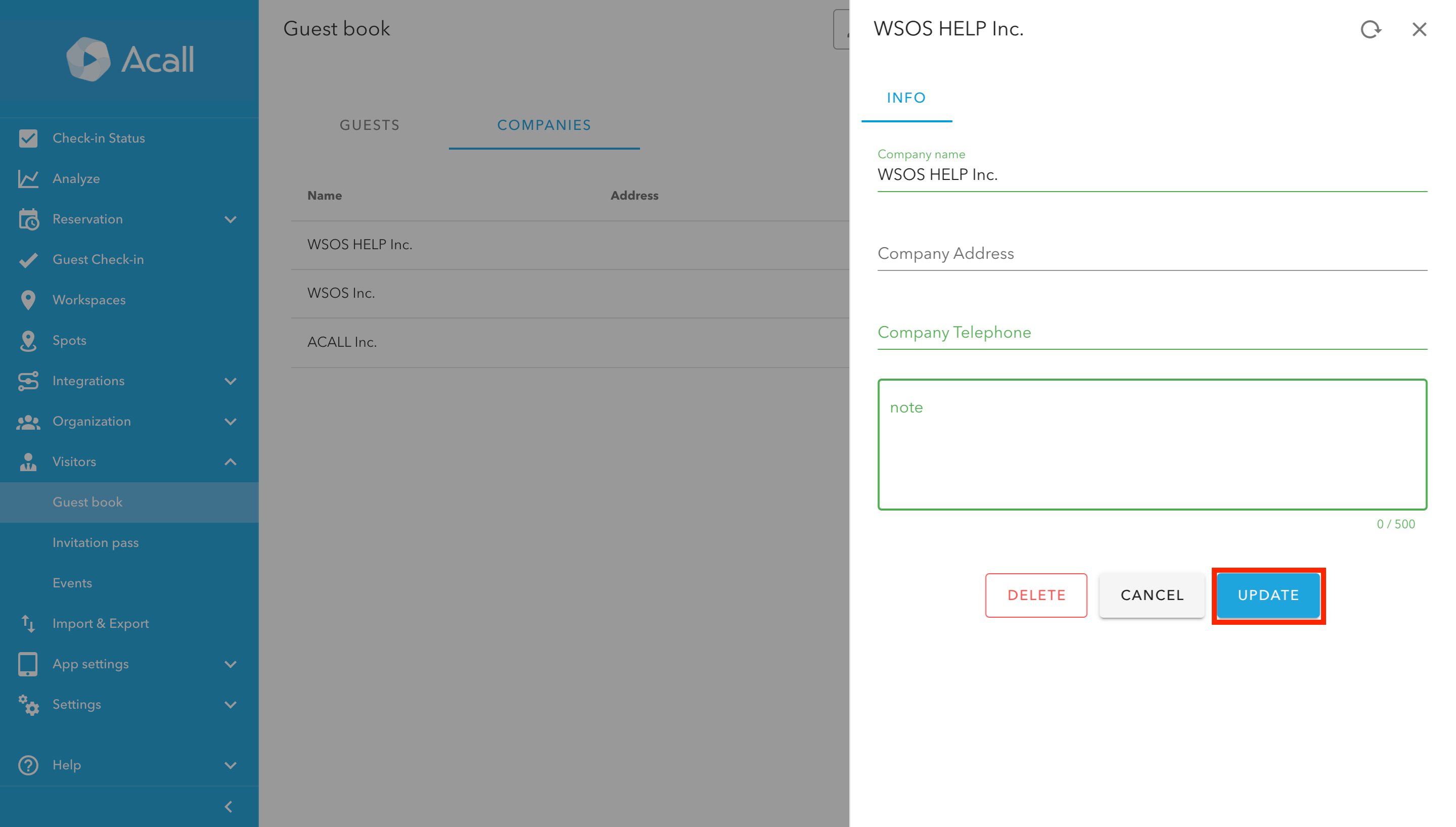Reload the WSOS HELP Inc. panel
Viewport: 1456px width, 827px height.
[1370, 29]
